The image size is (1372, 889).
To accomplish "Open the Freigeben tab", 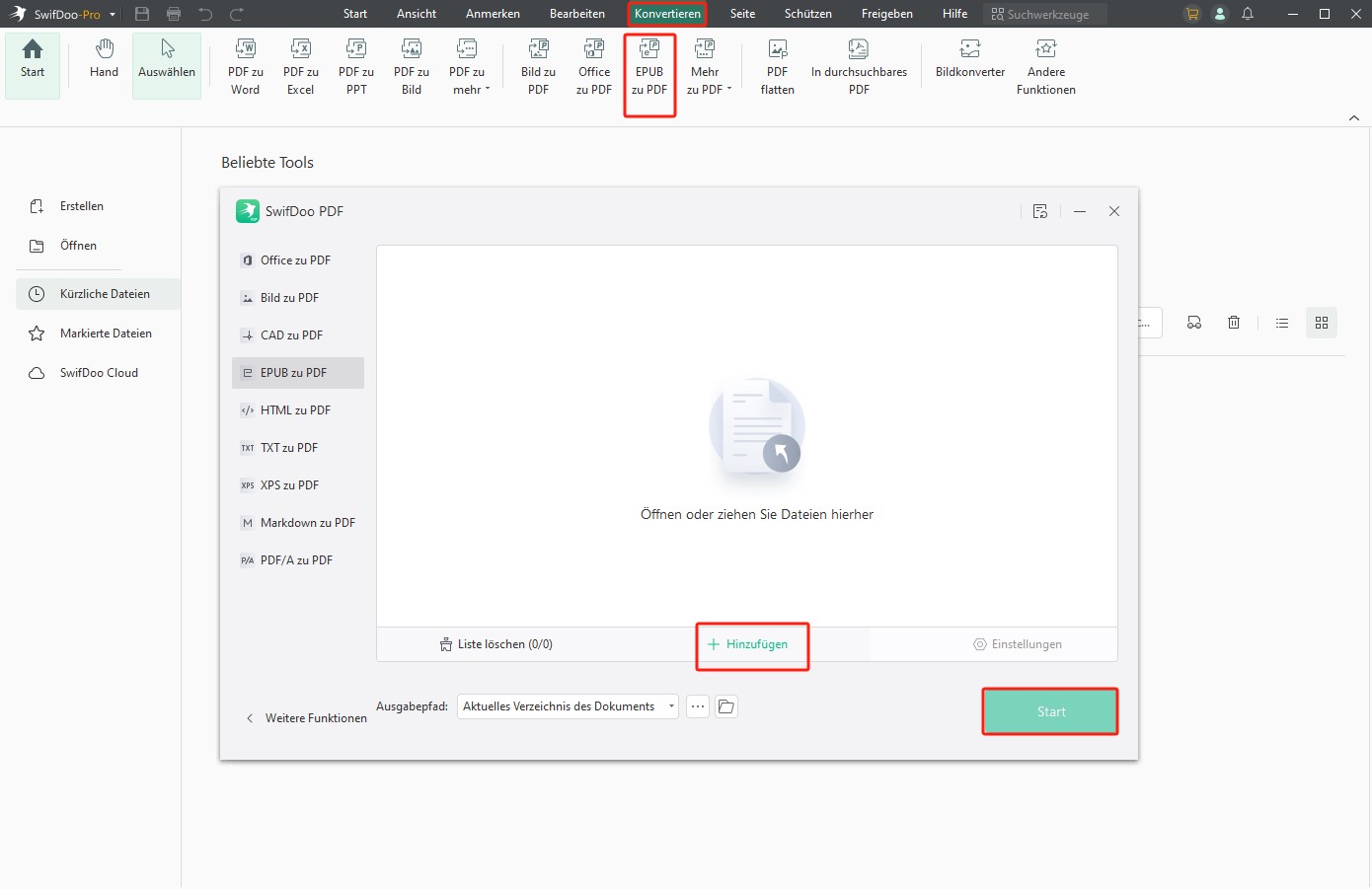I will coord(886,14).
